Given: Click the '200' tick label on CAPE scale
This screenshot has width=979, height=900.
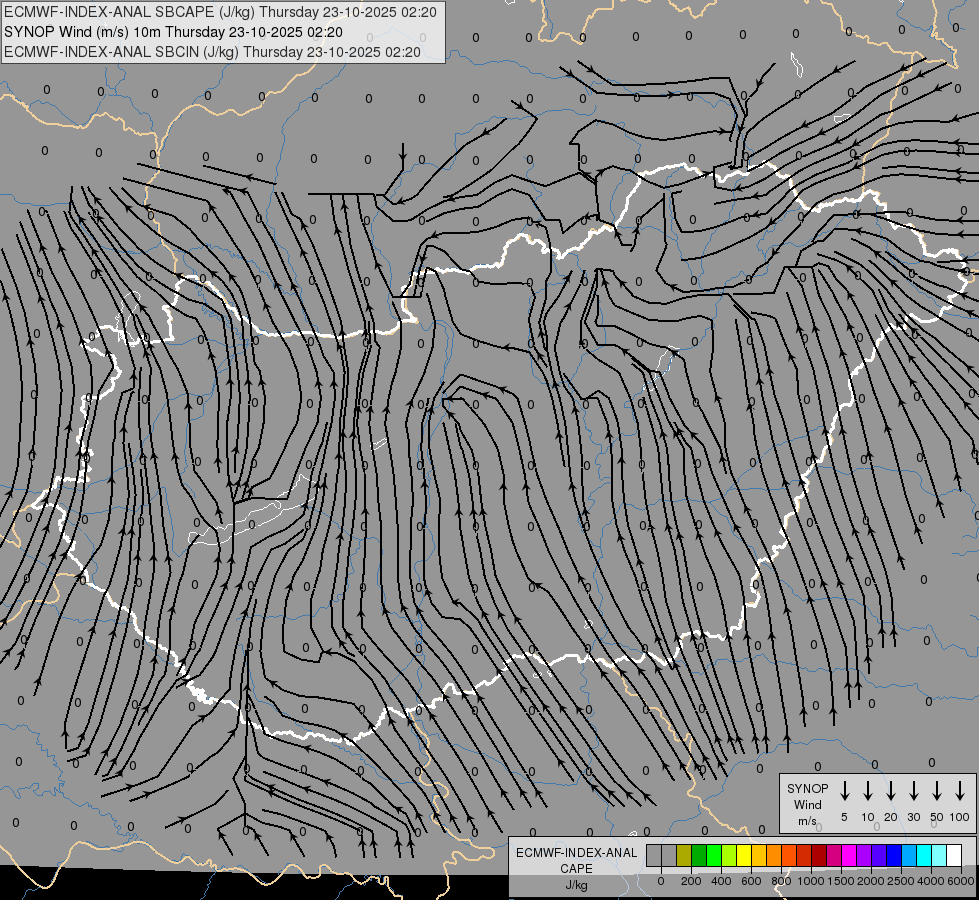Looking at the screenshot, I should click(x=691, y=881).
